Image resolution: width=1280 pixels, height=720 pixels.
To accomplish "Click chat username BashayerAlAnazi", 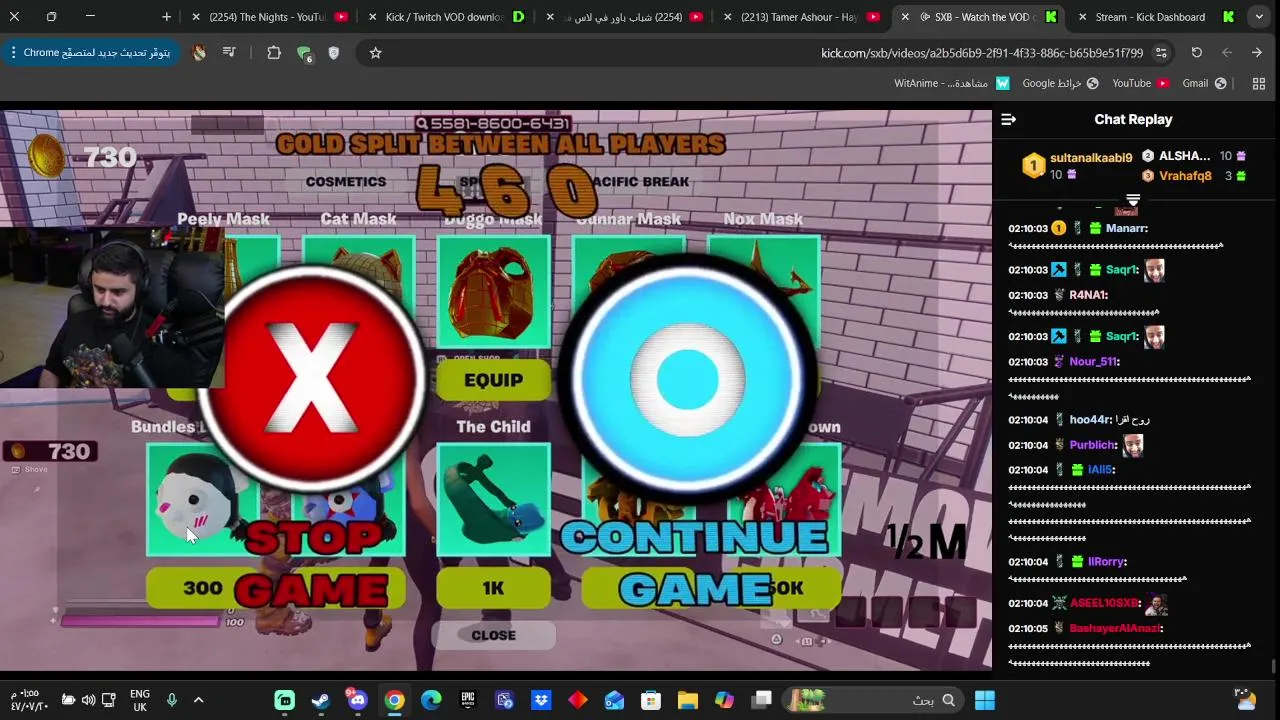I will 1114,629.
